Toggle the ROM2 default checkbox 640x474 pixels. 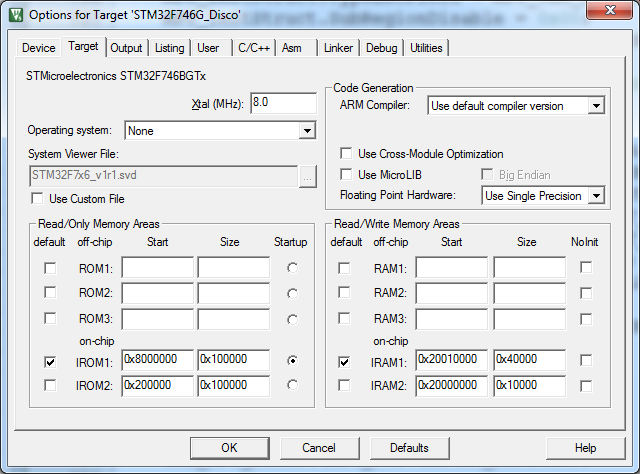coord(50,292)
